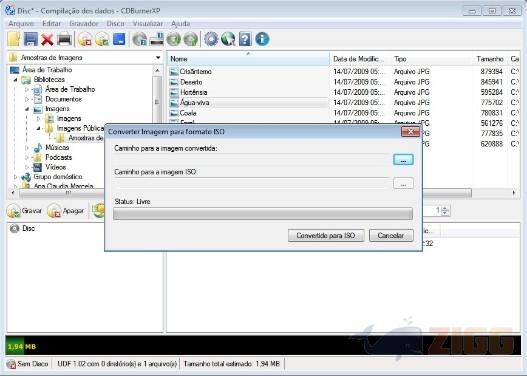Image resolution: width=527 pixels, height=376 pixels.
Task: Sort file list by Tipo column header
Action: coord(432,59)
